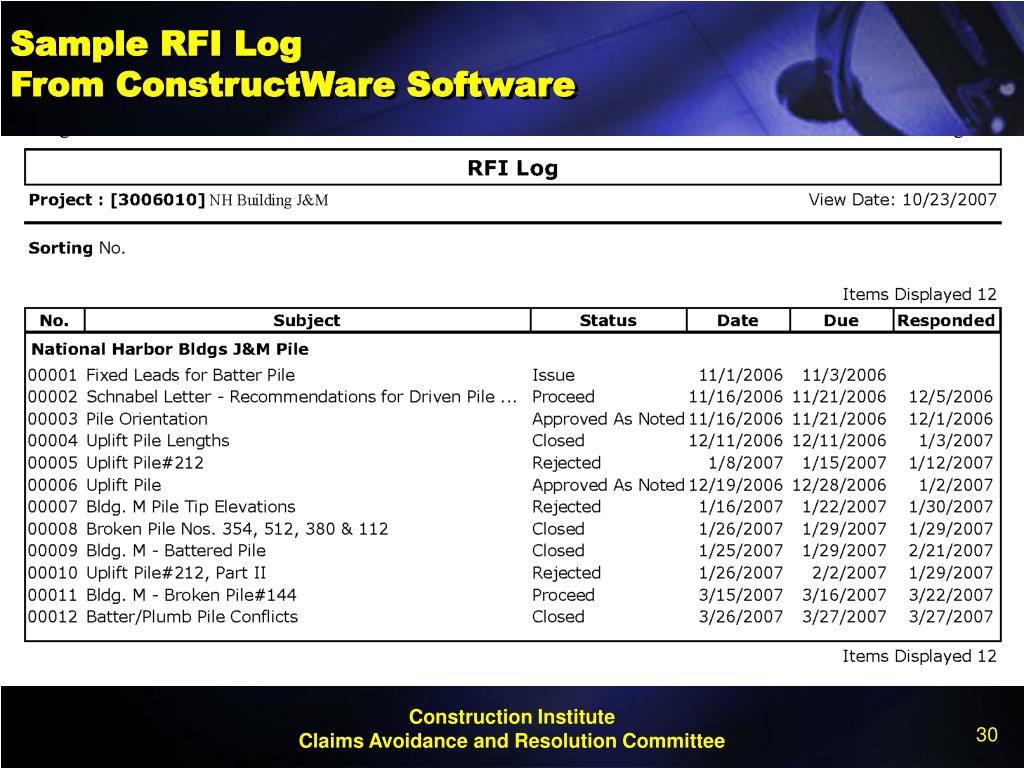
Task: Click the date cell 1/8/2007
Action: coord(746,463)
